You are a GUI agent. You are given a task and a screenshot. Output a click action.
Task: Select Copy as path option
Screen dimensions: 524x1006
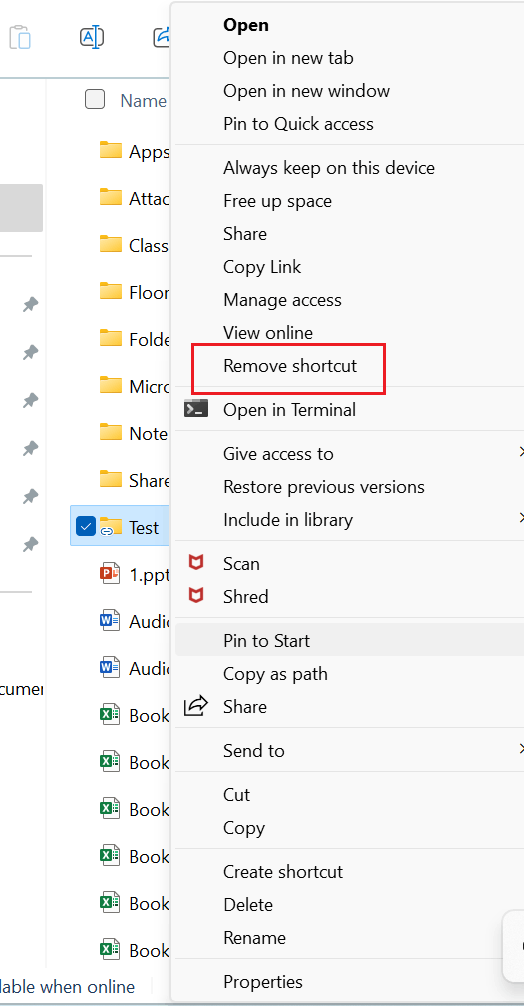click(275, 674)
